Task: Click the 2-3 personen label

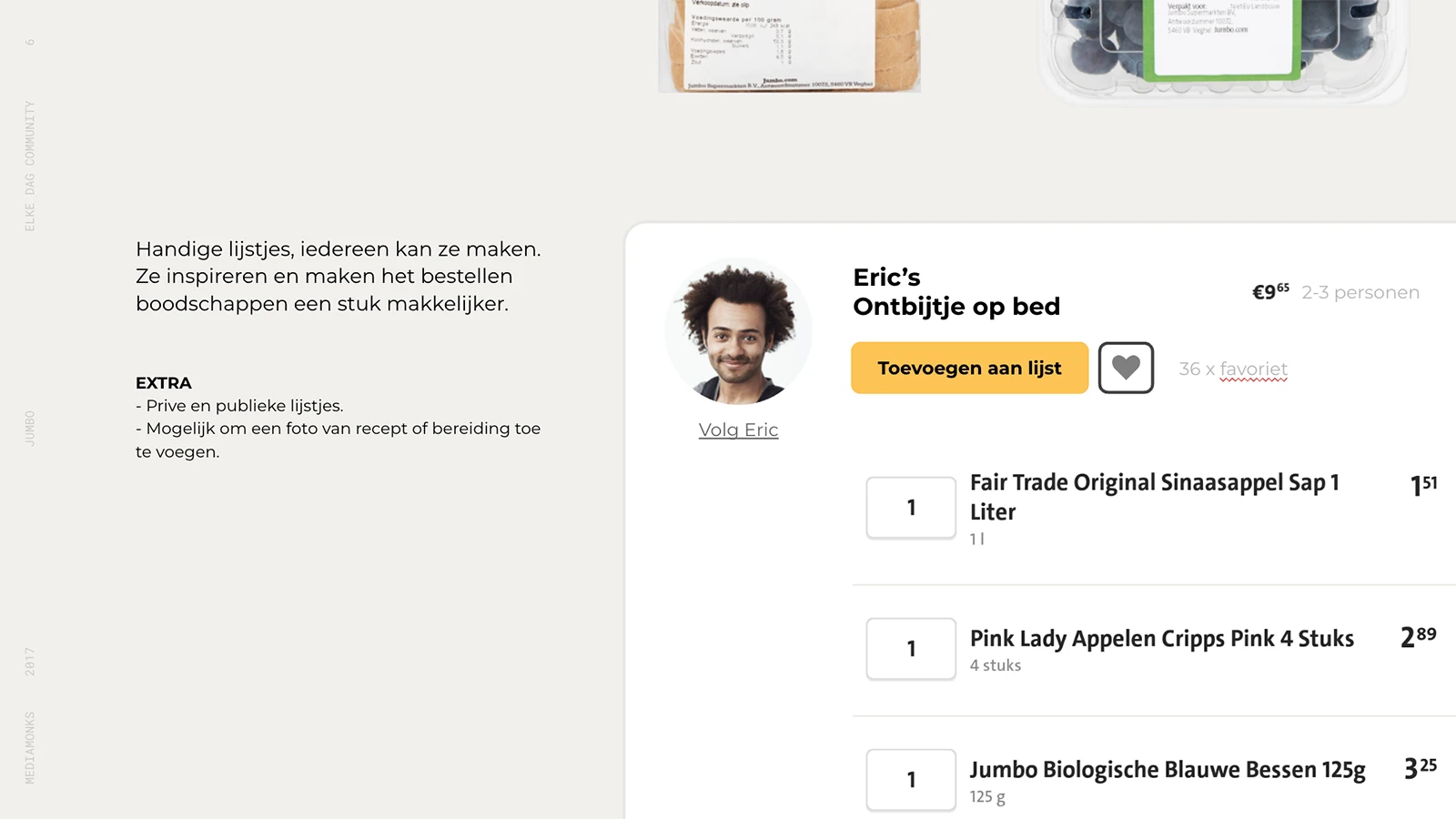Action: click(1360, 292)
